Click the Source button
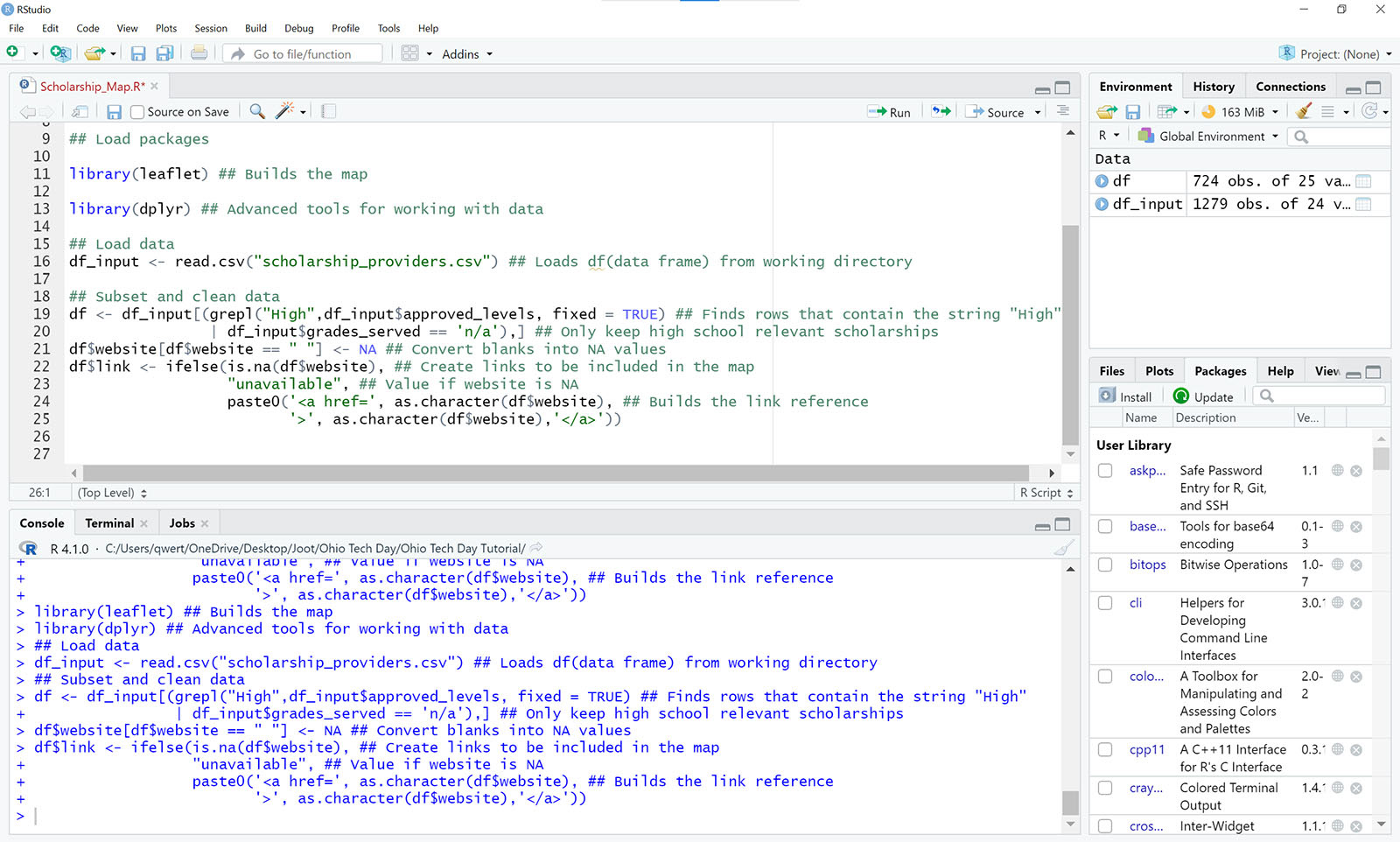 tap(996, 112)
